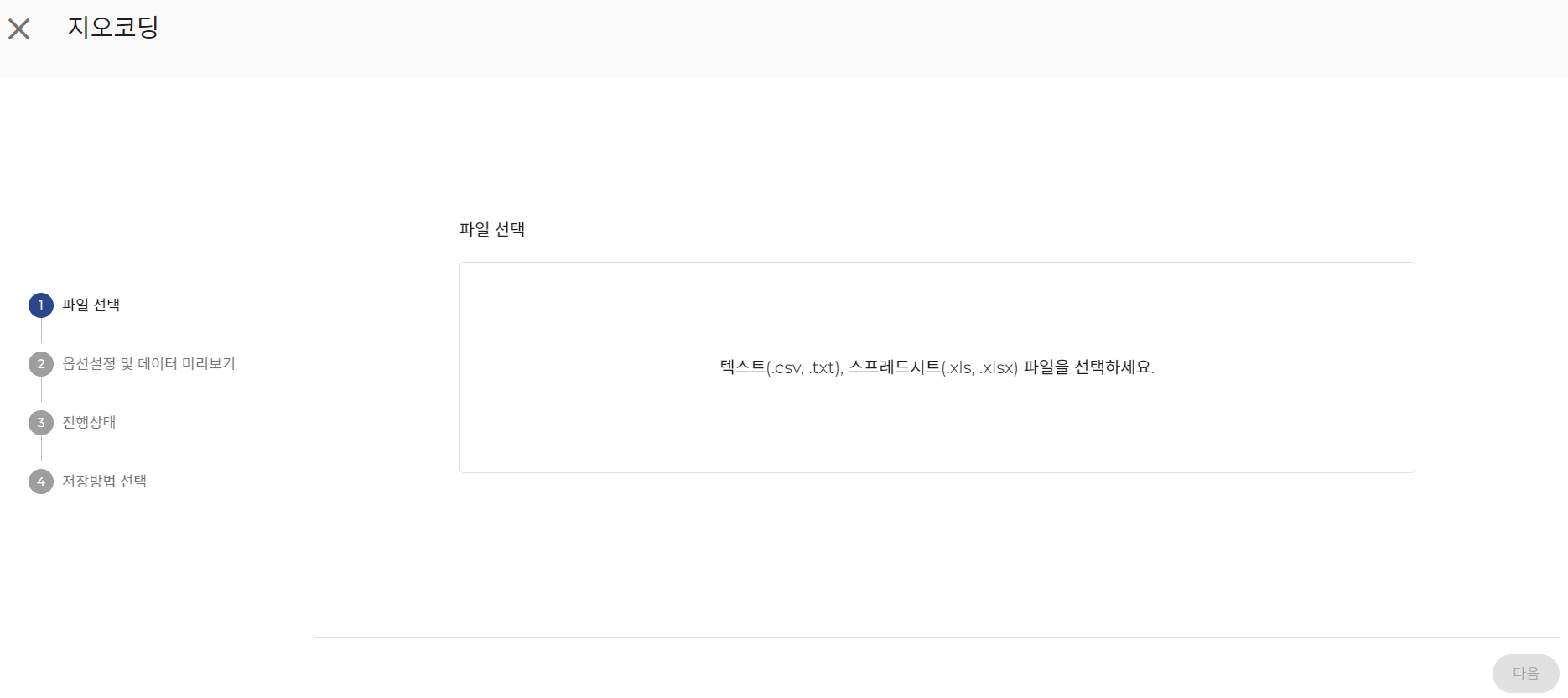1568x698 pixels.
Task: Click the step 2 number circle
Action: [x=41, y=364]
